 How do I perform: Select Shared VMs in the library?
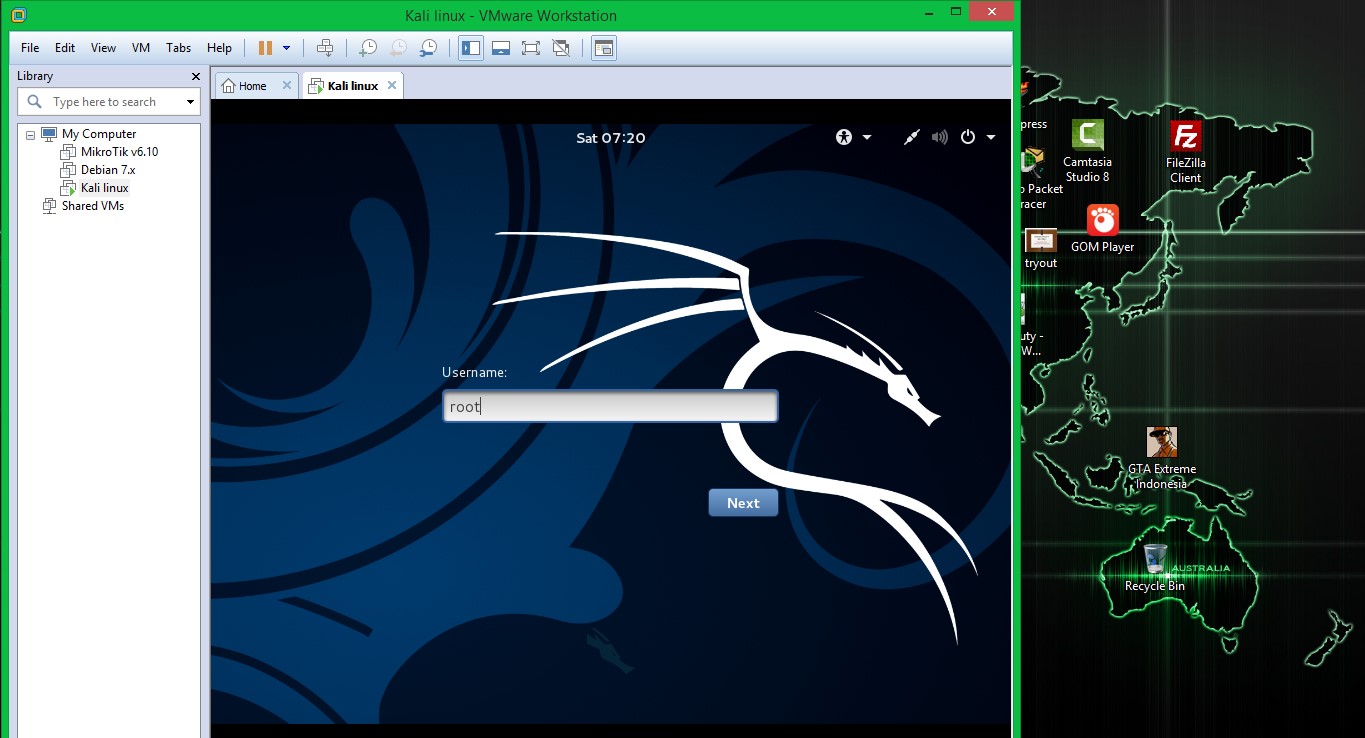[x=93, y=206]
